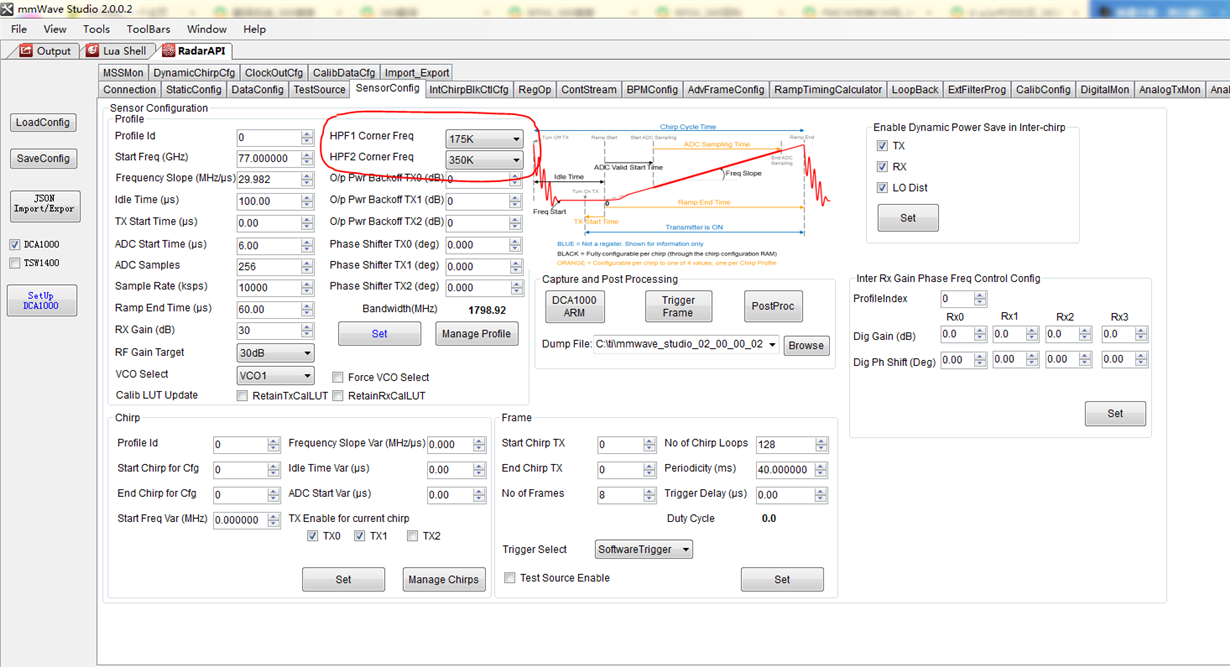Open the File menu
Viewport: 1230px width, 667px height.
tap(19, 29)
